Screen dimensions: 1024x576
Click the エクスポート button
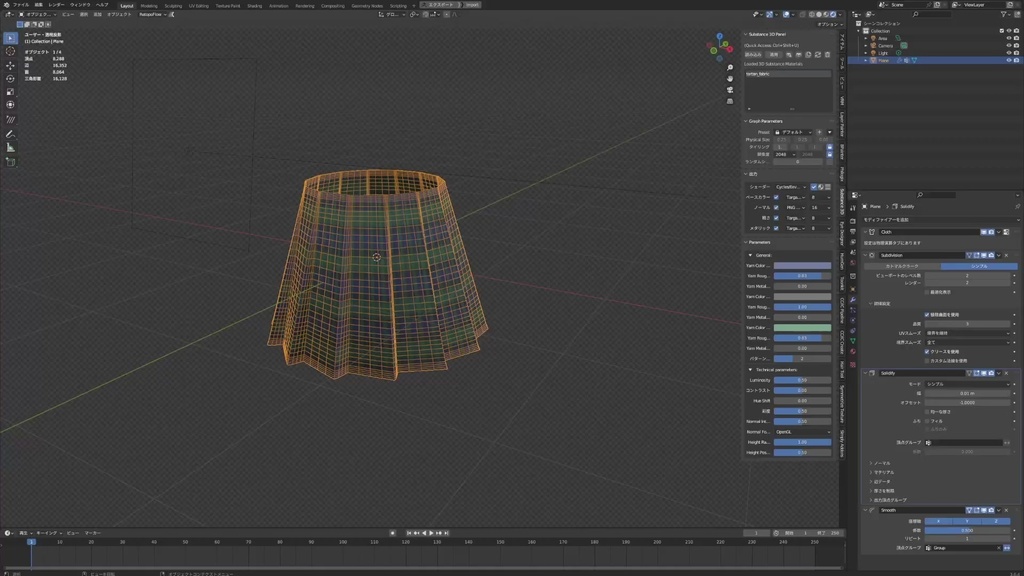[x=442, y=5]
